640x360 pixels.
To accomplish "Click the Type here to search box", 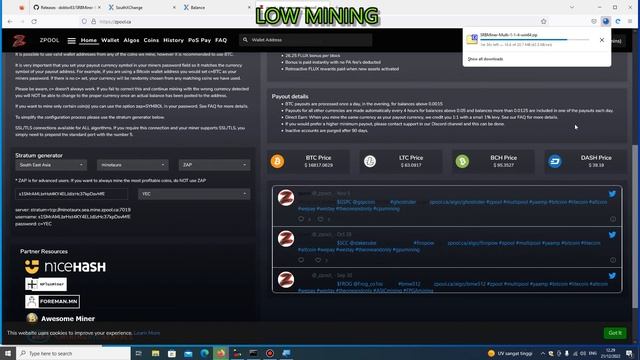I will (73, 353).
